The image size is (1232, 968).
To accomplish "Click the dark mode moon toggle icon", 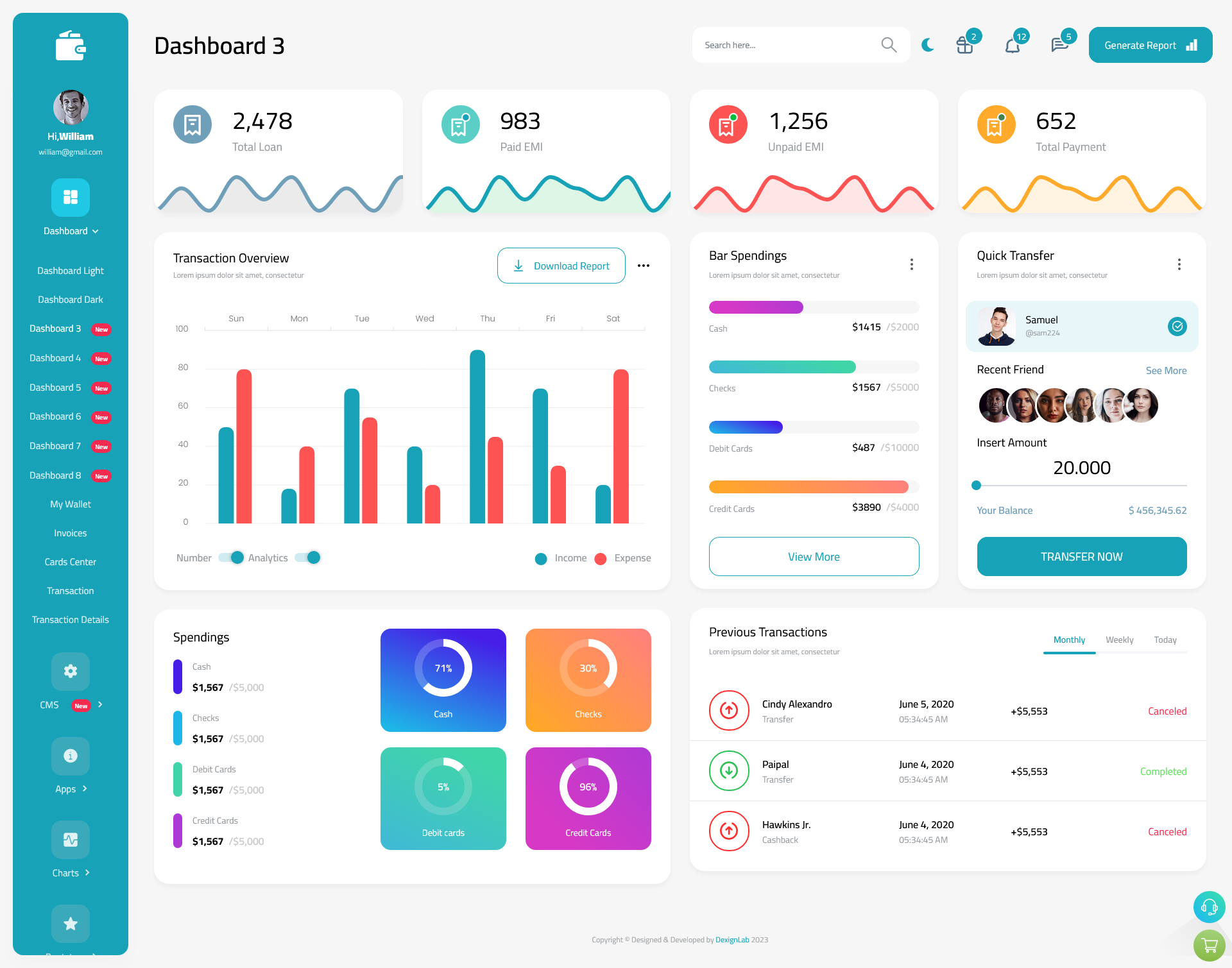I will point(927,44).
